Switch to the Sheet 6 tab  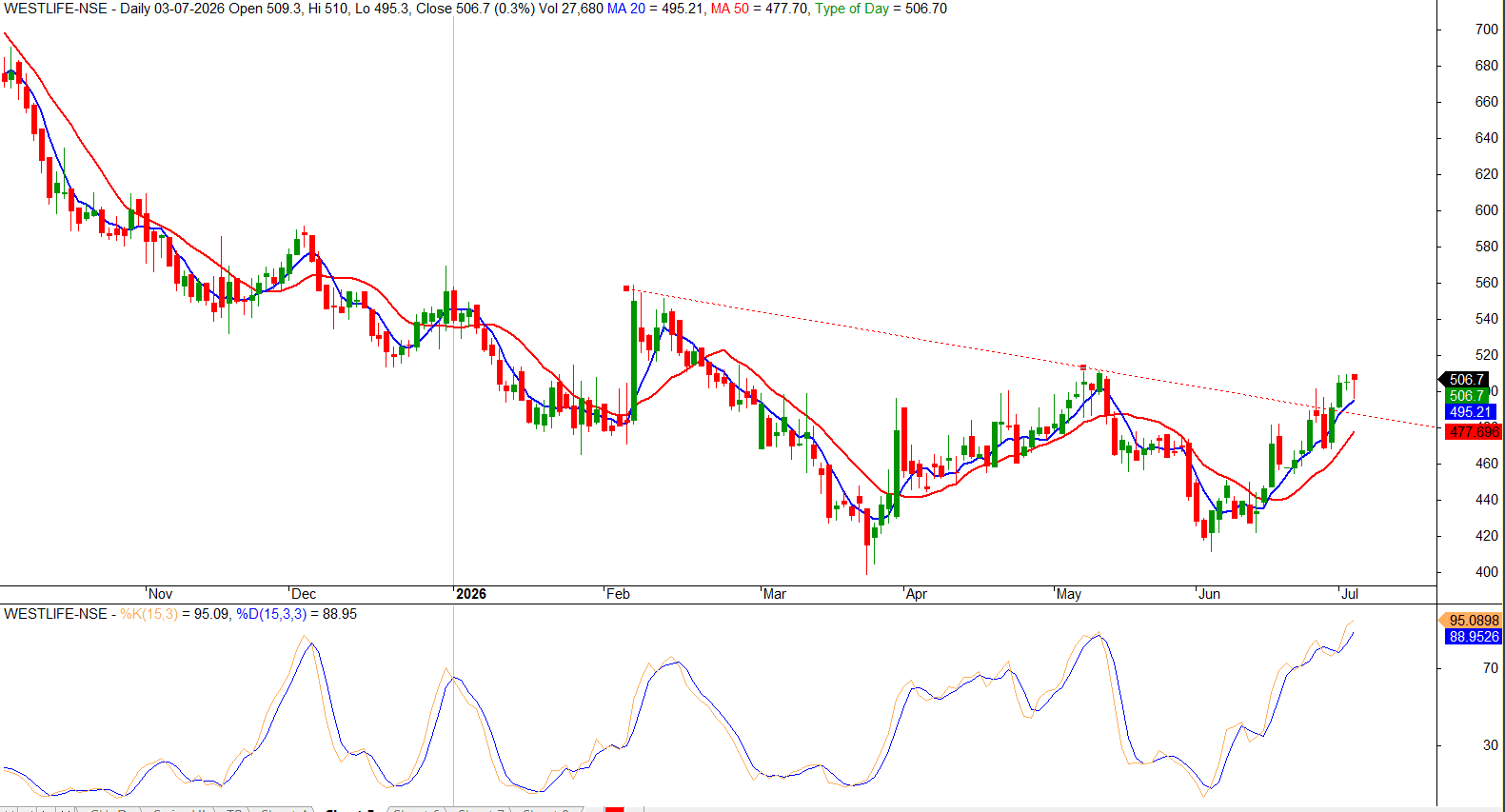[417, 809]
